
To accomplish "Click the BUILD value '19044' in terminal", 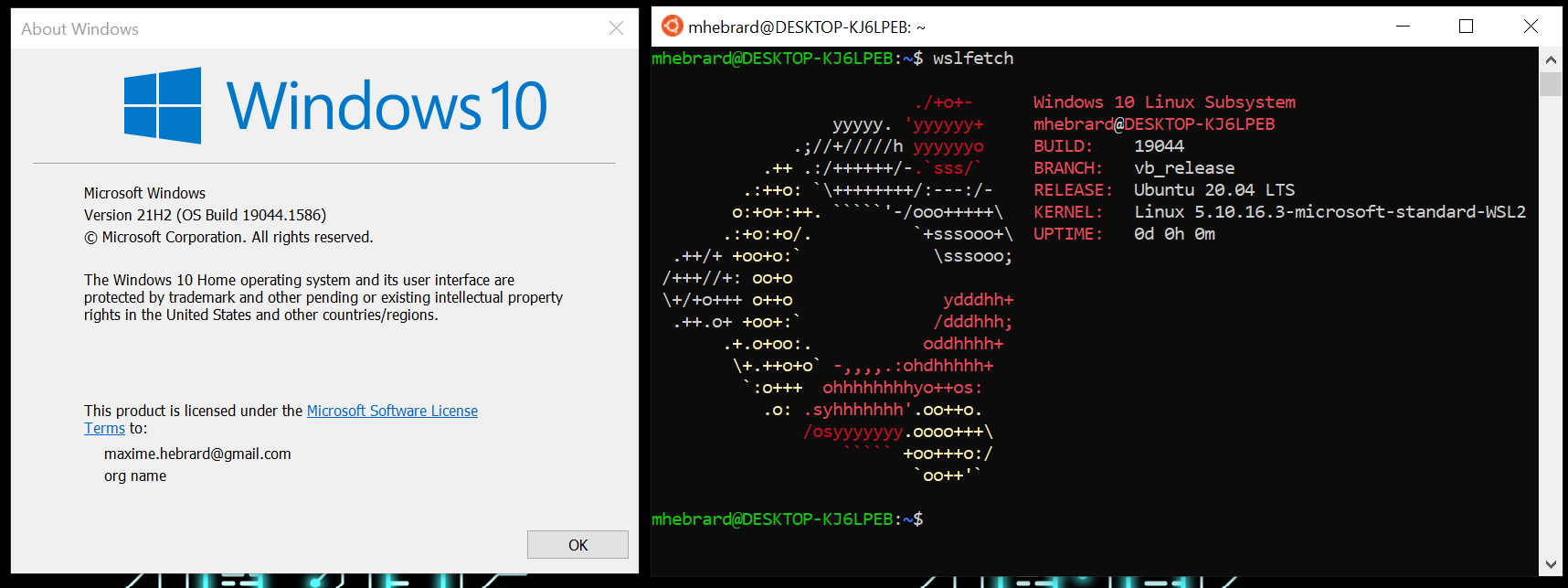I will coord(1159,145).
